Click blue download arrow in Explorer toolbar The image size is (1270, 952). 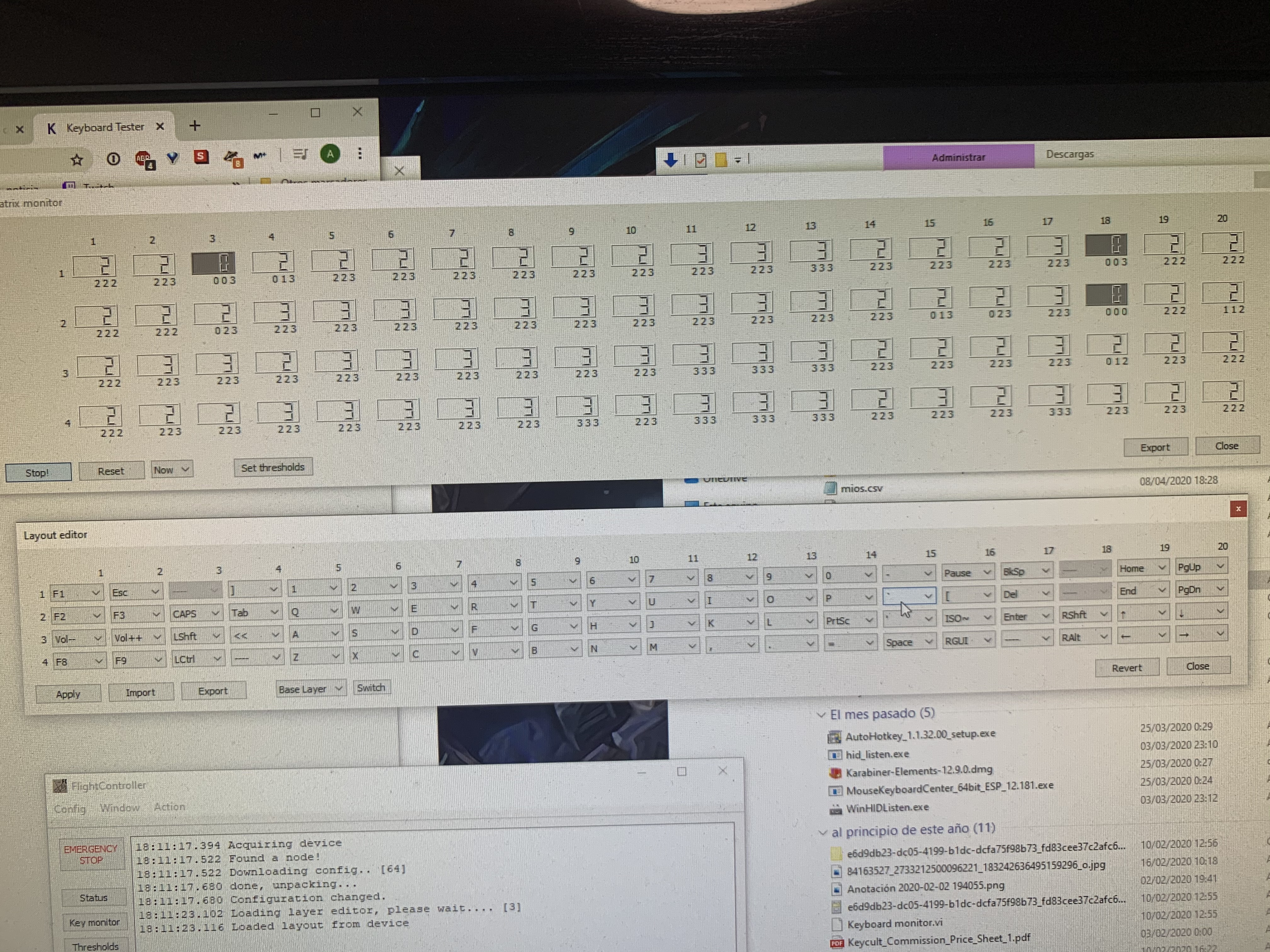click(x=670, y=160)
